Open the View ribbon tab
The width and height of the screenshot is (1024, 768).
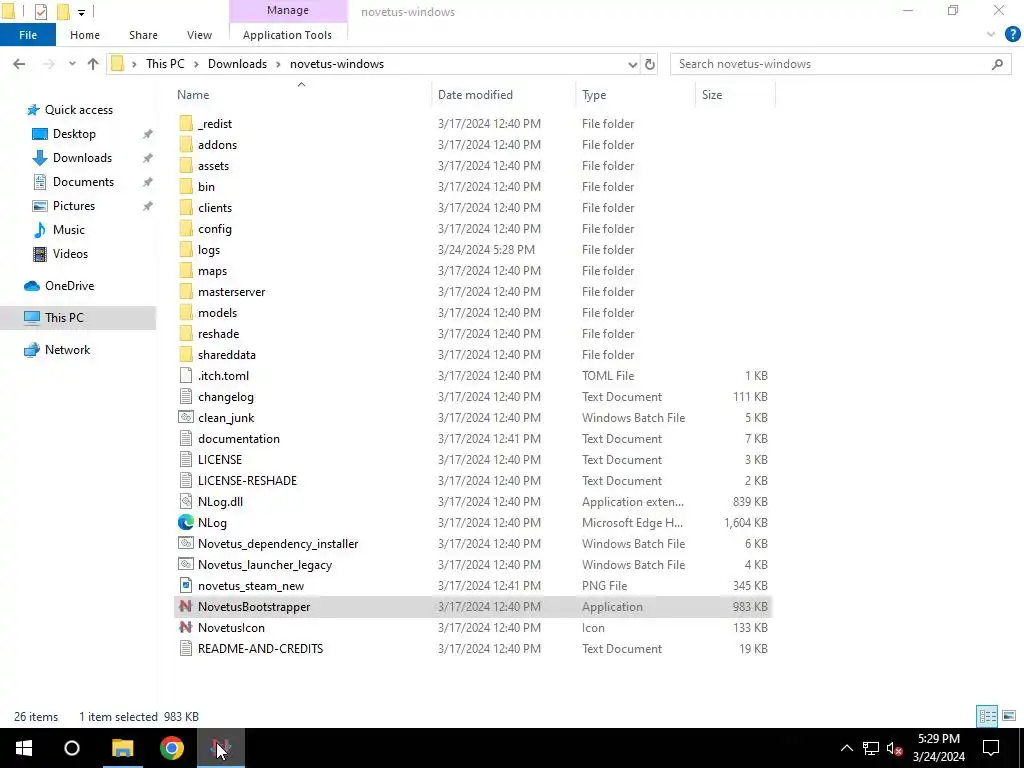pyautogui.click(x=199, y=35)
